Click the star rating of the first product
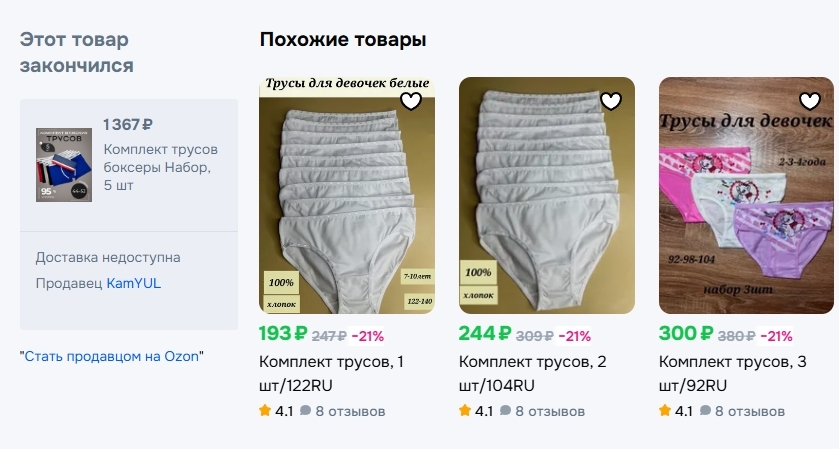Screen dimensions: 839x449 coord(275,411)
